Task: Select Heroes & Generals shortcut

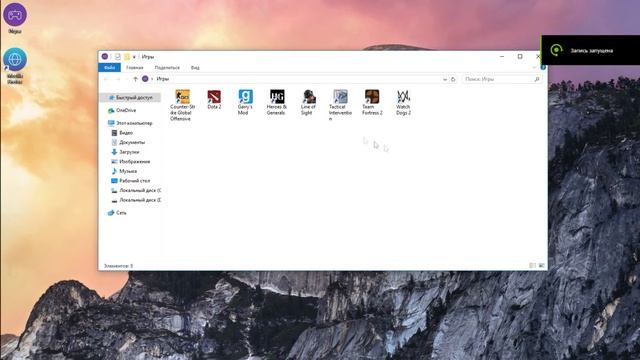Action: (x=276, y=102)
